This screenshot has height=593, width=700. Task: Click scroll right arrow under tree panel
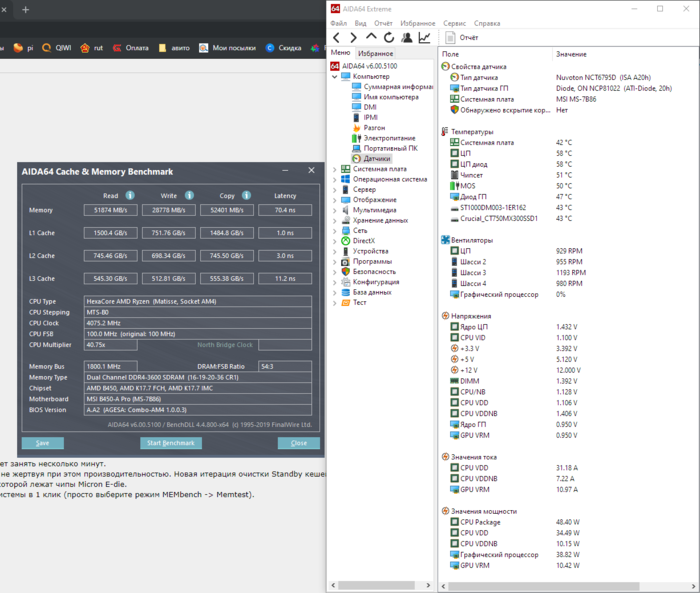tap(428, 585)
